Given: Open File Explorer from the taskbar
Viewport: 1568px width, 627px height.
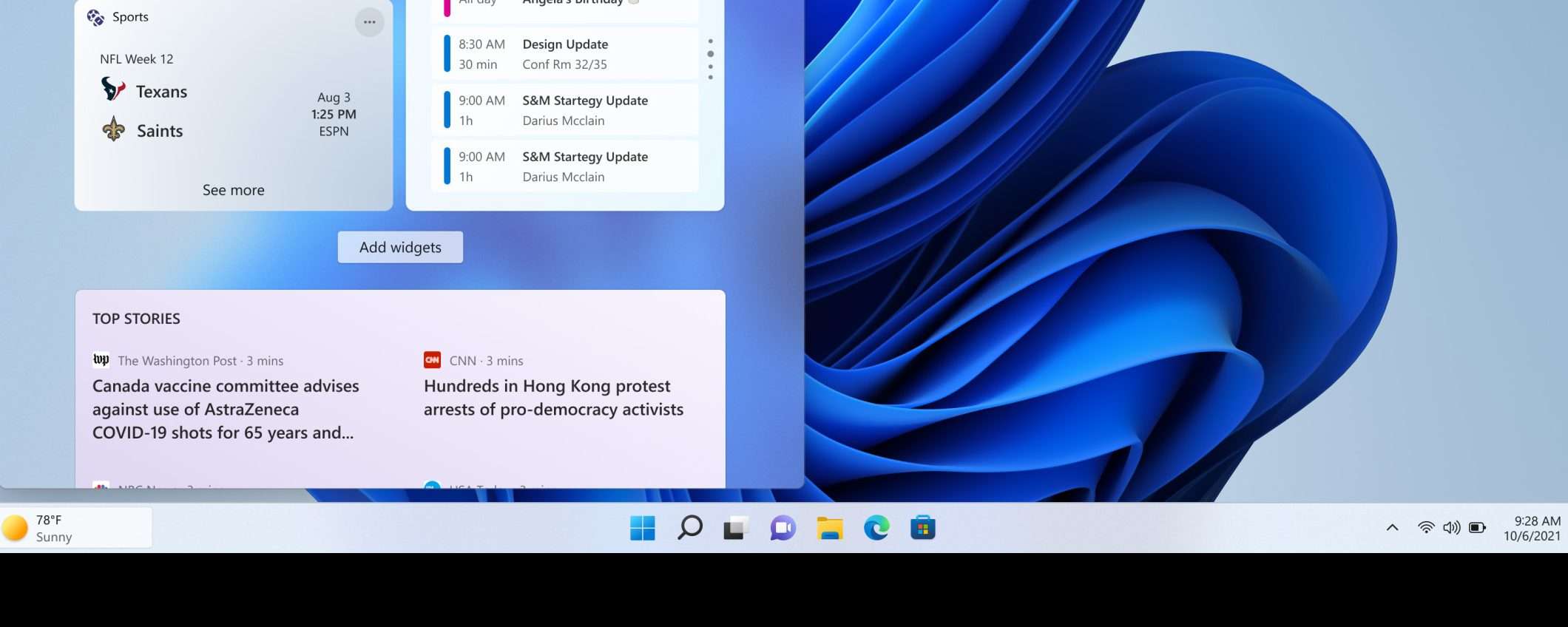Looking at the screenshot, I should coord(830,528).
